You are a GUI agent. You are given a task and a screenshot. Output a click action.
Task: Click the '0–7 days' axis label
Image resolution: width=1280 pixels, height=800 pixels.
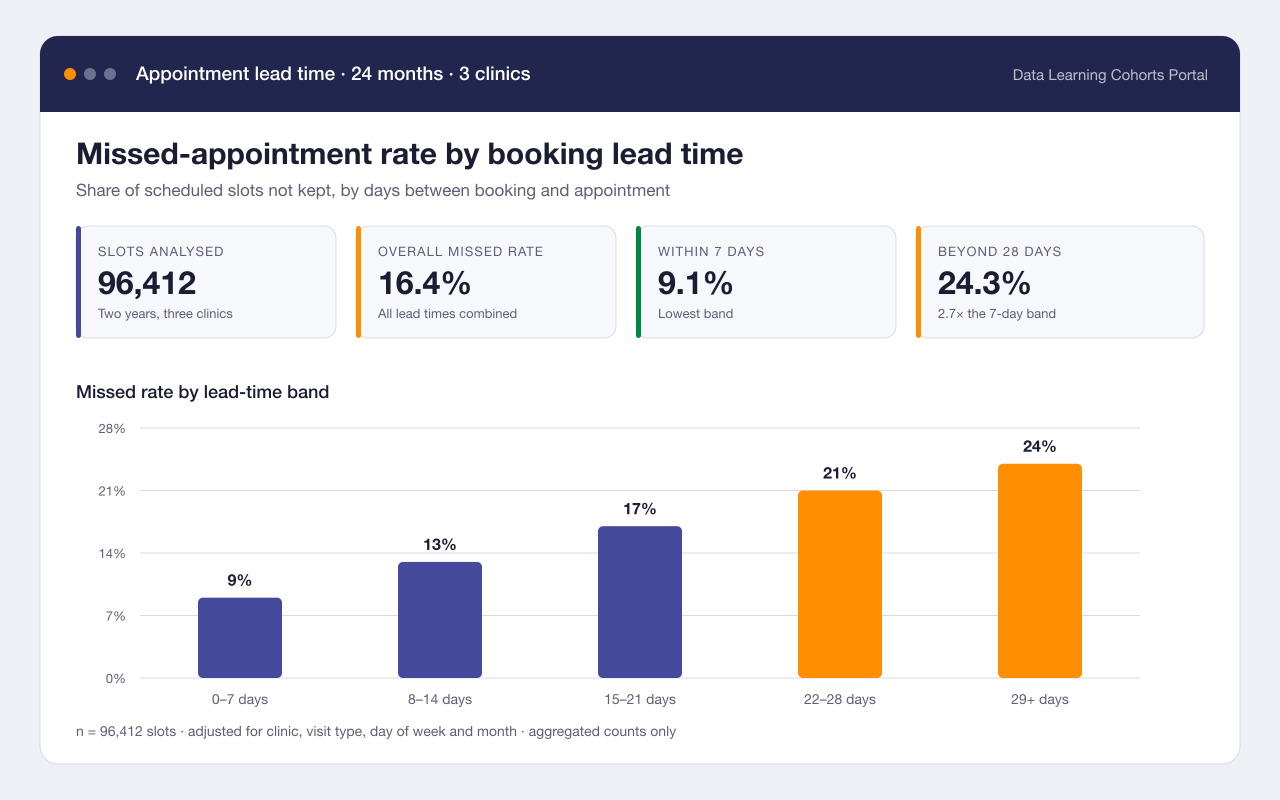tap(240, 699)
